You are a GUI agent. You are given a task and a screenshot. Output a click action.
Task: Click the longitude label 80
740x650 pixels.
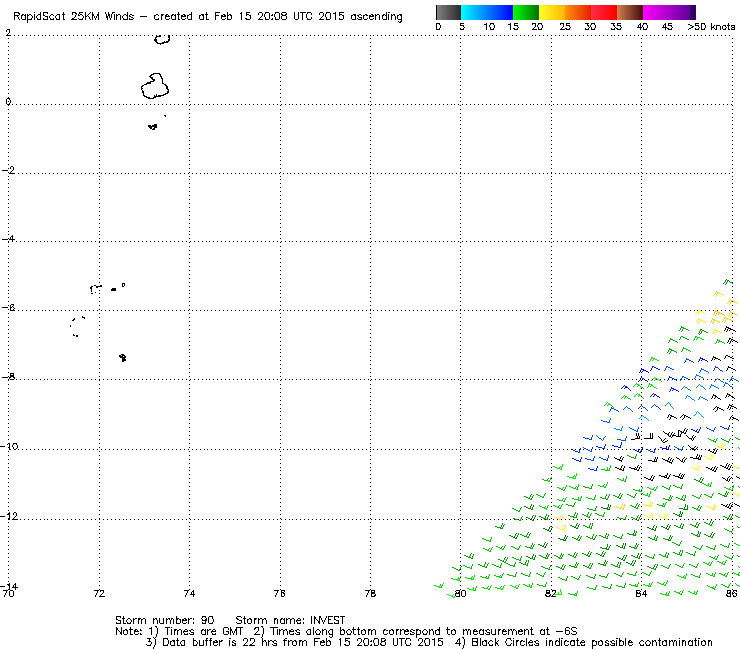coord(461,593)
